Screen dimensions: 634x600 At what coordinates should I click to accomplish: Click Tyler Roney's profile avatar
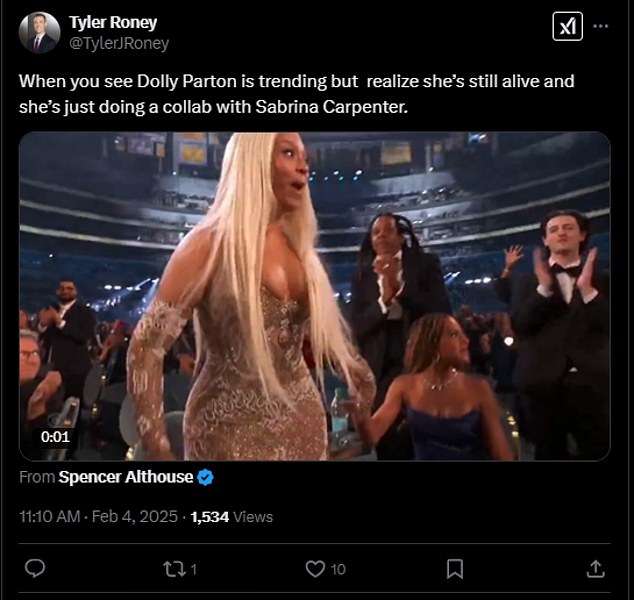click(x=39, y=32)
